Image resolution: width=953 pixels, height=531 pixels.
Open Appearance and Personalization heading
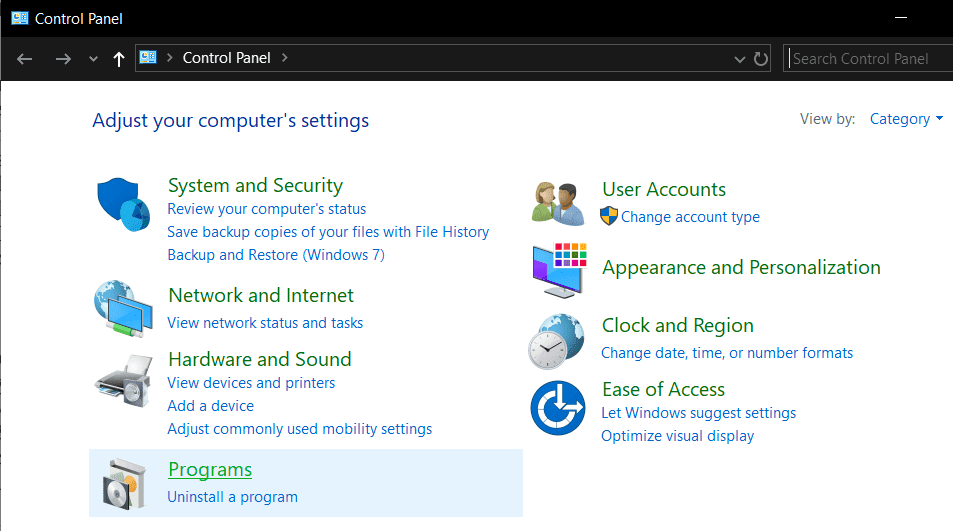point(741,268)
